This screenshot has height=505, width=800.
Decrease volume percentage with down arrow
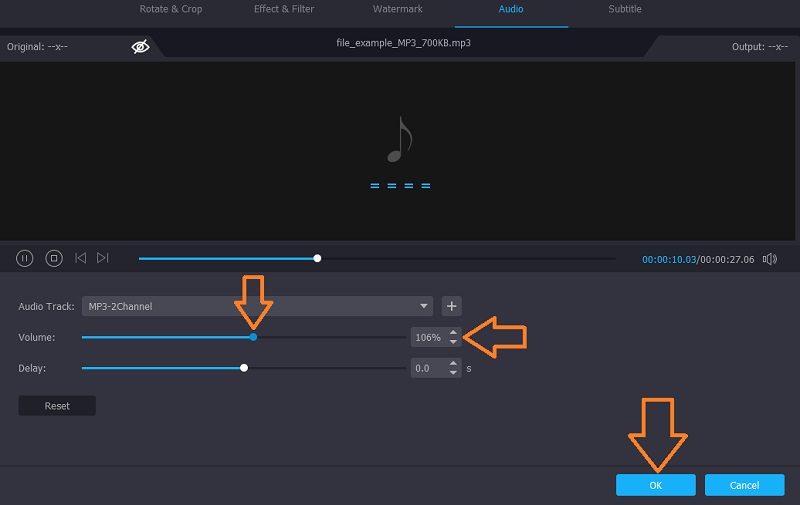(453, 342)
